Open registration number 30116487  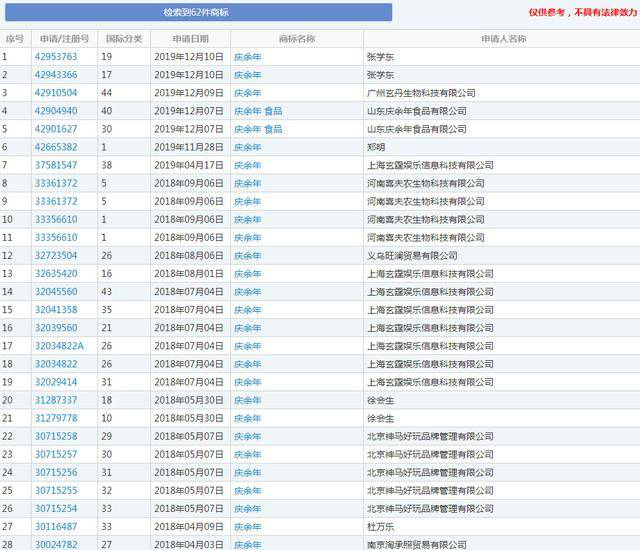coord(56,526)
